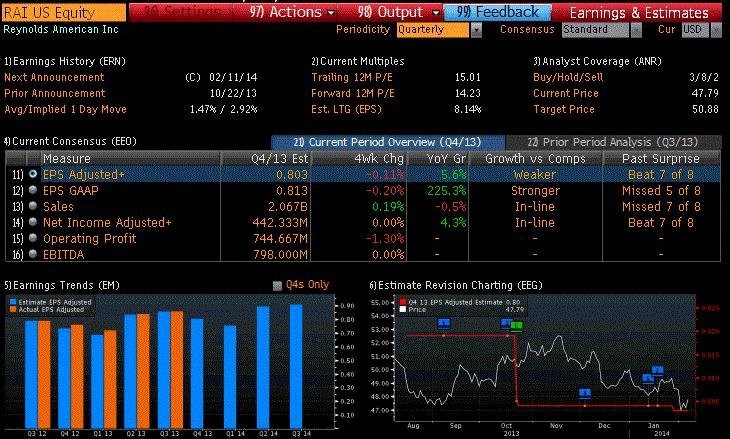The image size is (730, 439).
Task: Open the dimmed 96) Settings menu
Action: [x=182, y=12]
